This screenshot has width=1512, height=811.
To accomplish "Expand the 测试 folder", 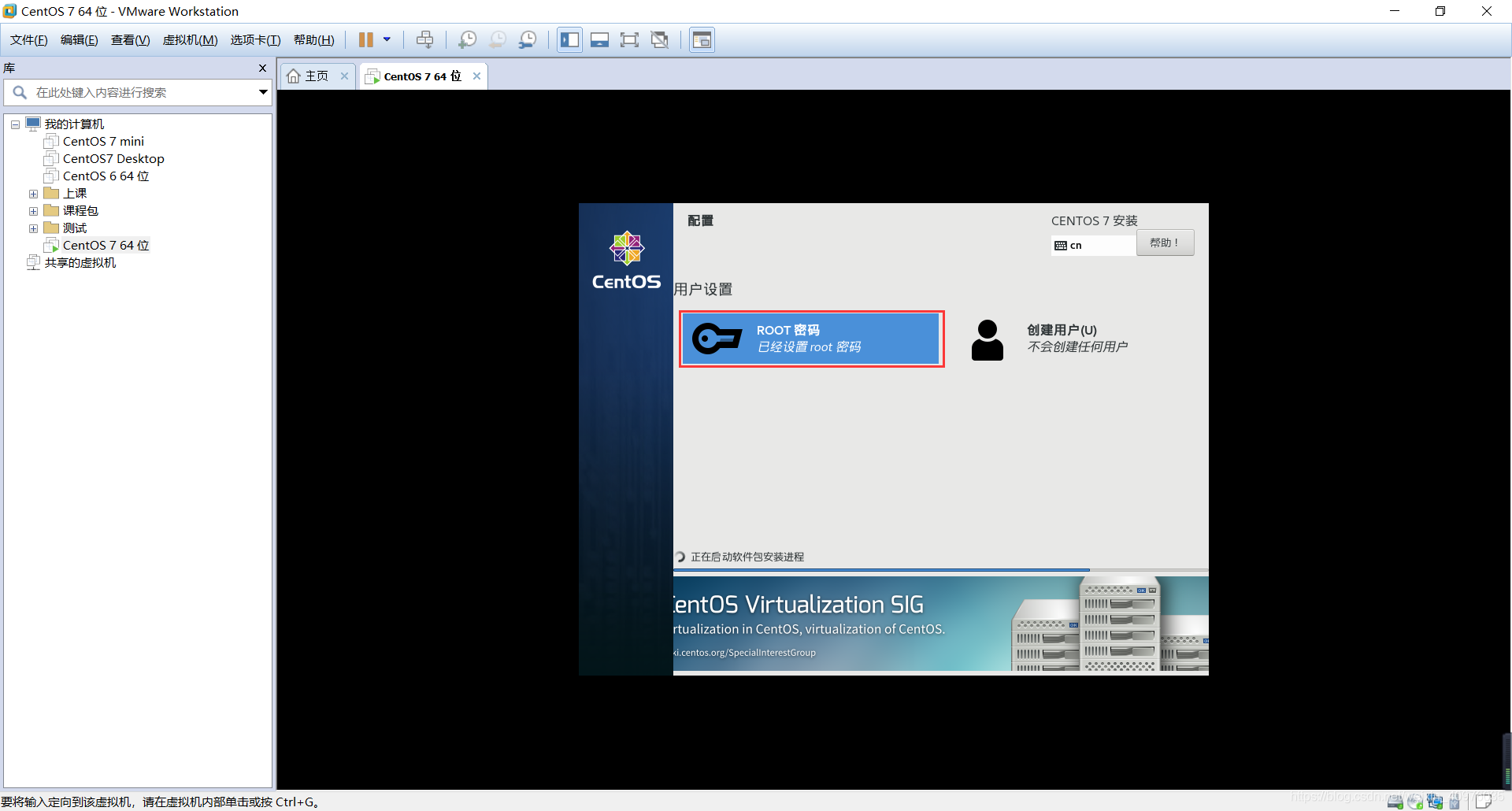I will pyautogui.click(x=33, y=228).
